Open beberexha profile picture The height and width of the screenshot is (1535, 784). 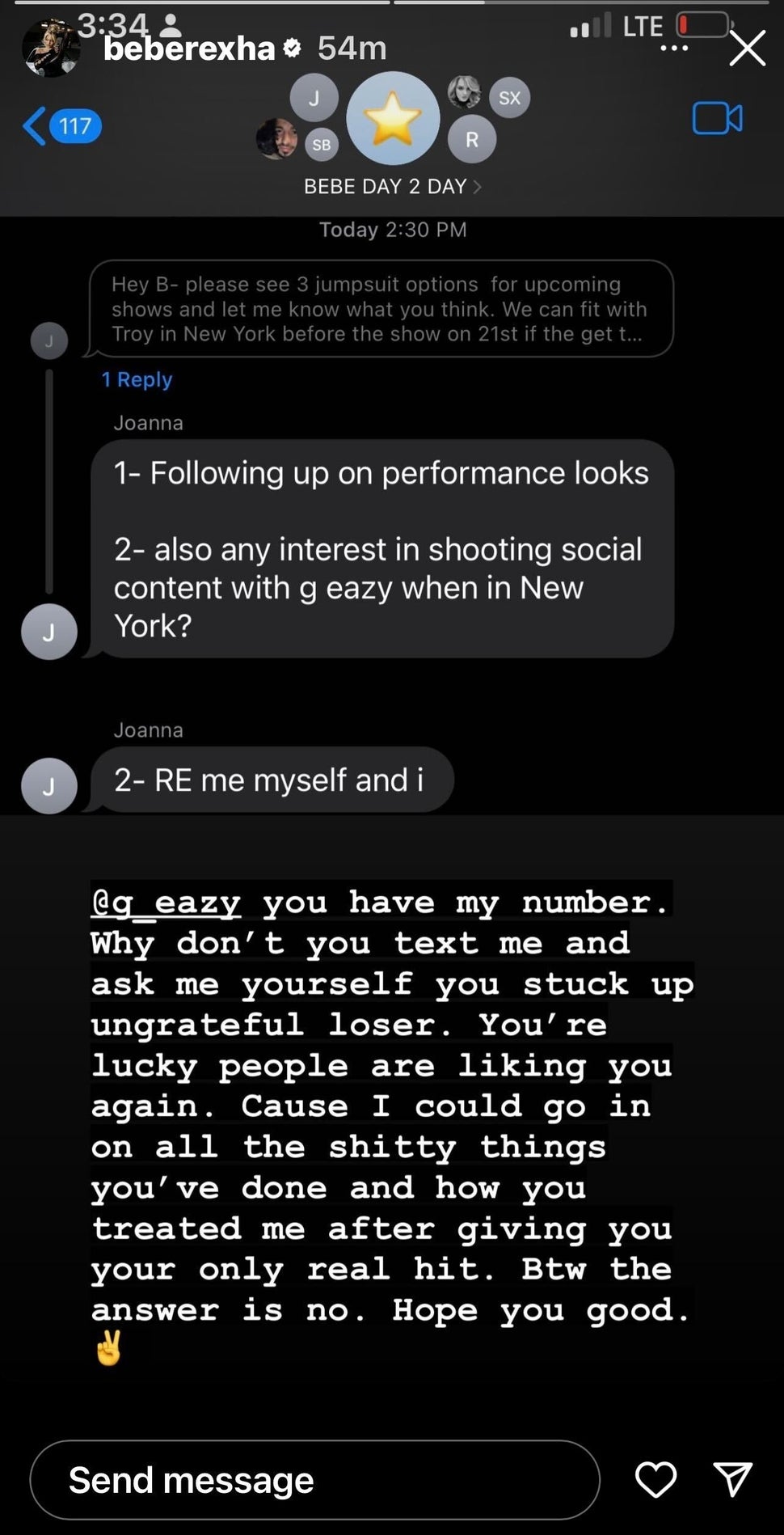(x=50, y=49)
